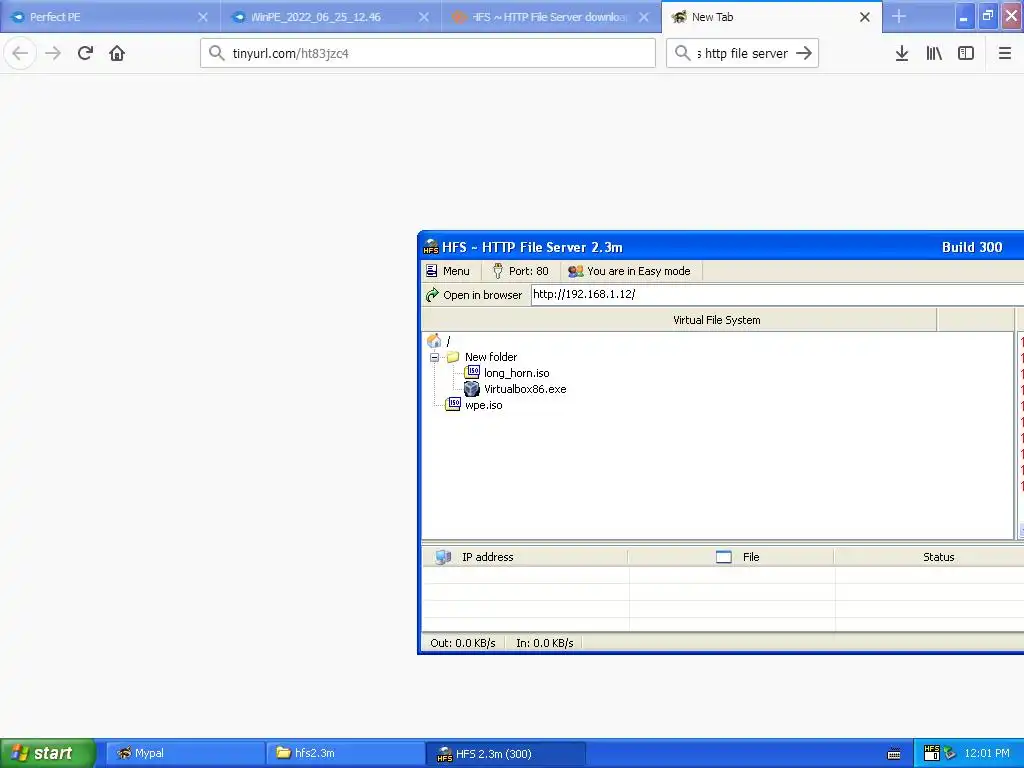This screenshot has height=768, width=1024.
Task: Click the browser forward arrow
Action: click(53, 54)
